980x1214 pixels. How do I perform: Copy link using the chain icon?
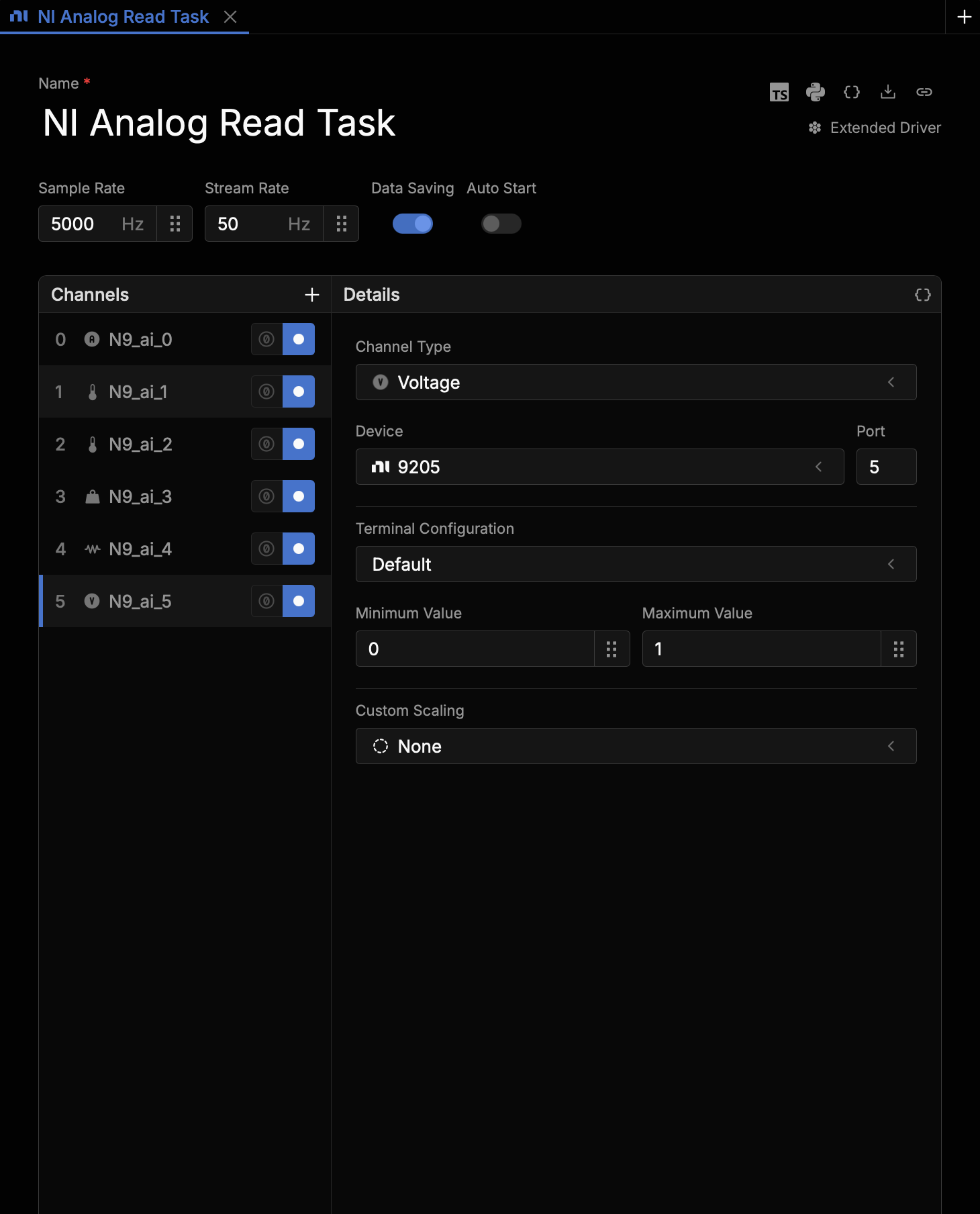(924, 92)
